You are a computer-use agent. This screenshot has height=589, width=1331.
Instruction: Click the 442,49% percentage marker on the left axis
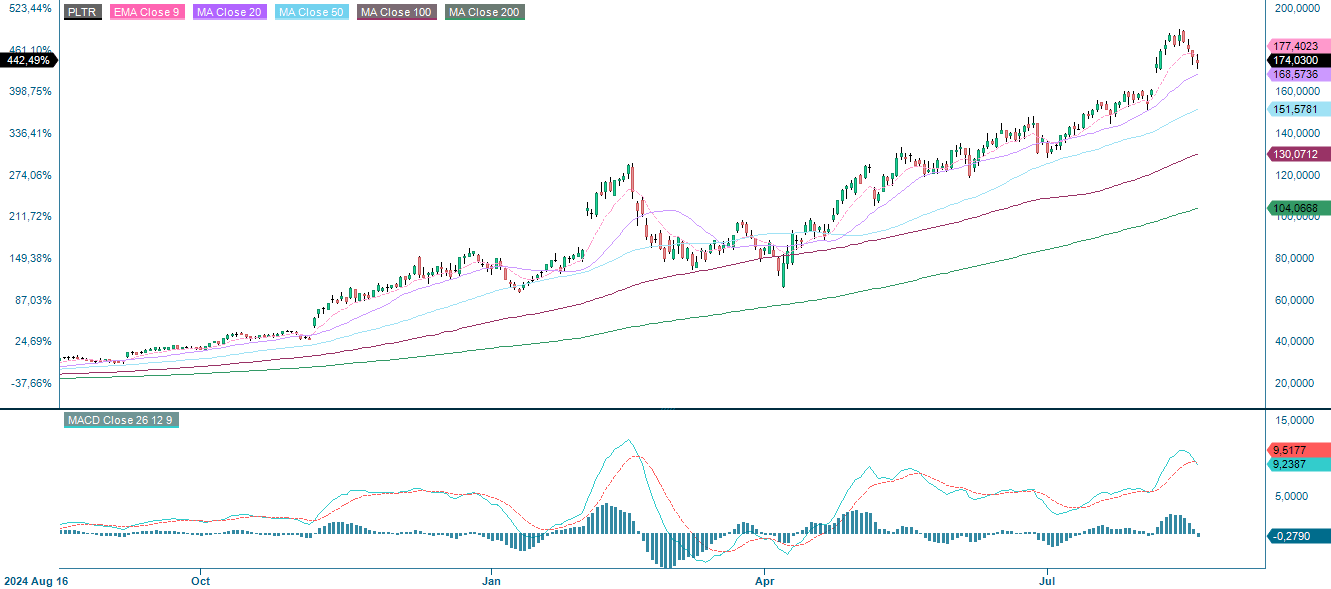click(x=28, y=61)
